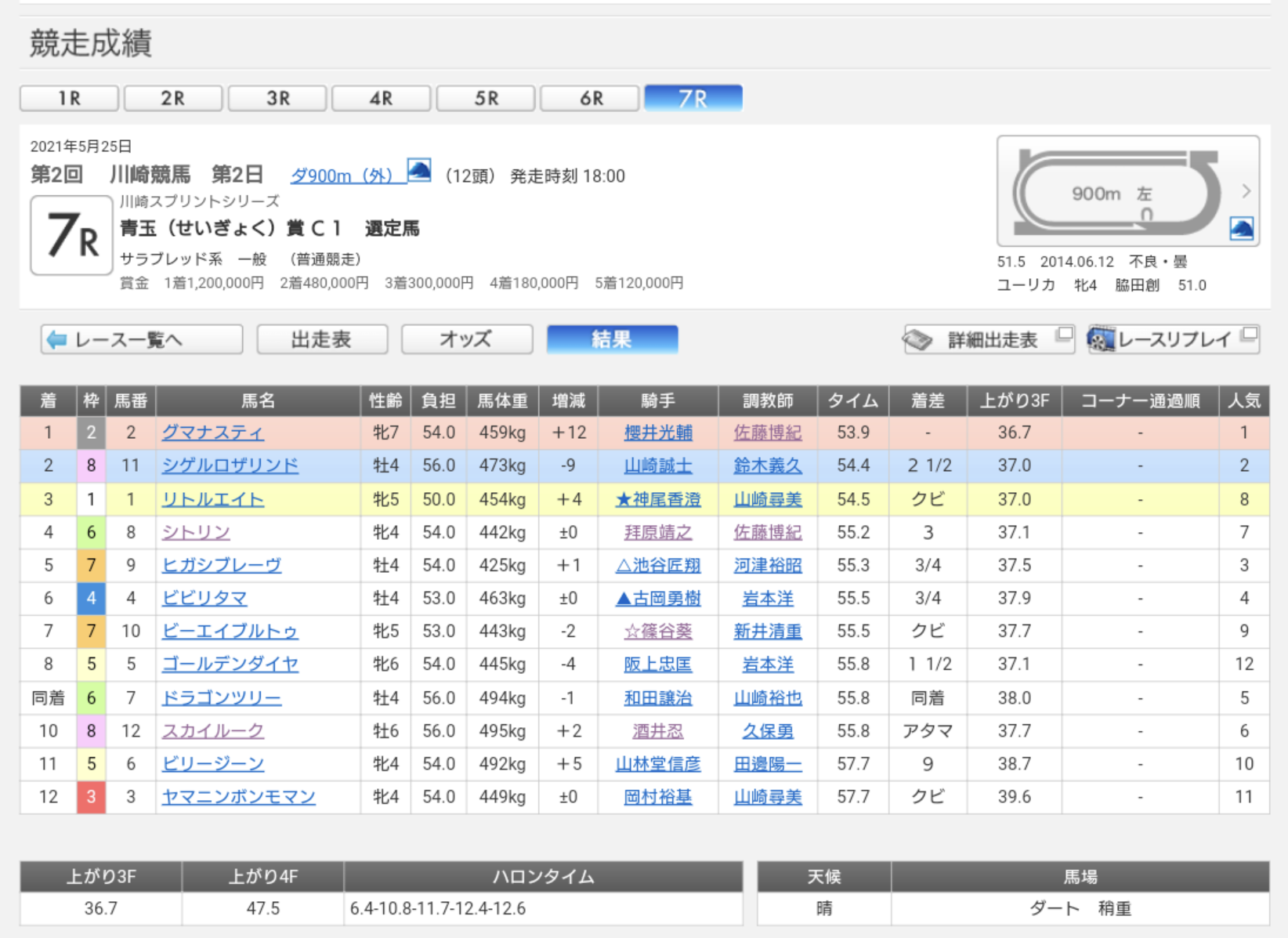Expand course map with right chevron
Viewport: 1288px width, 938px height.
pos(1246,191)
